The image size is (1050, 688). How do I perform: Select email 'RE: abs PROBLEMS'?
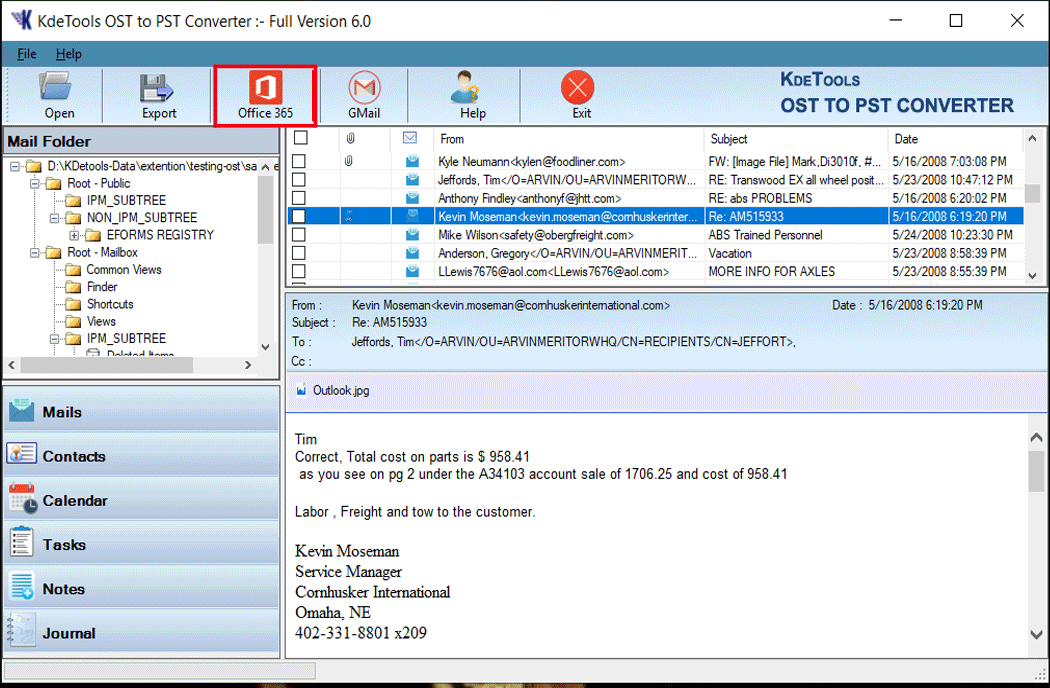click(760, 198)
